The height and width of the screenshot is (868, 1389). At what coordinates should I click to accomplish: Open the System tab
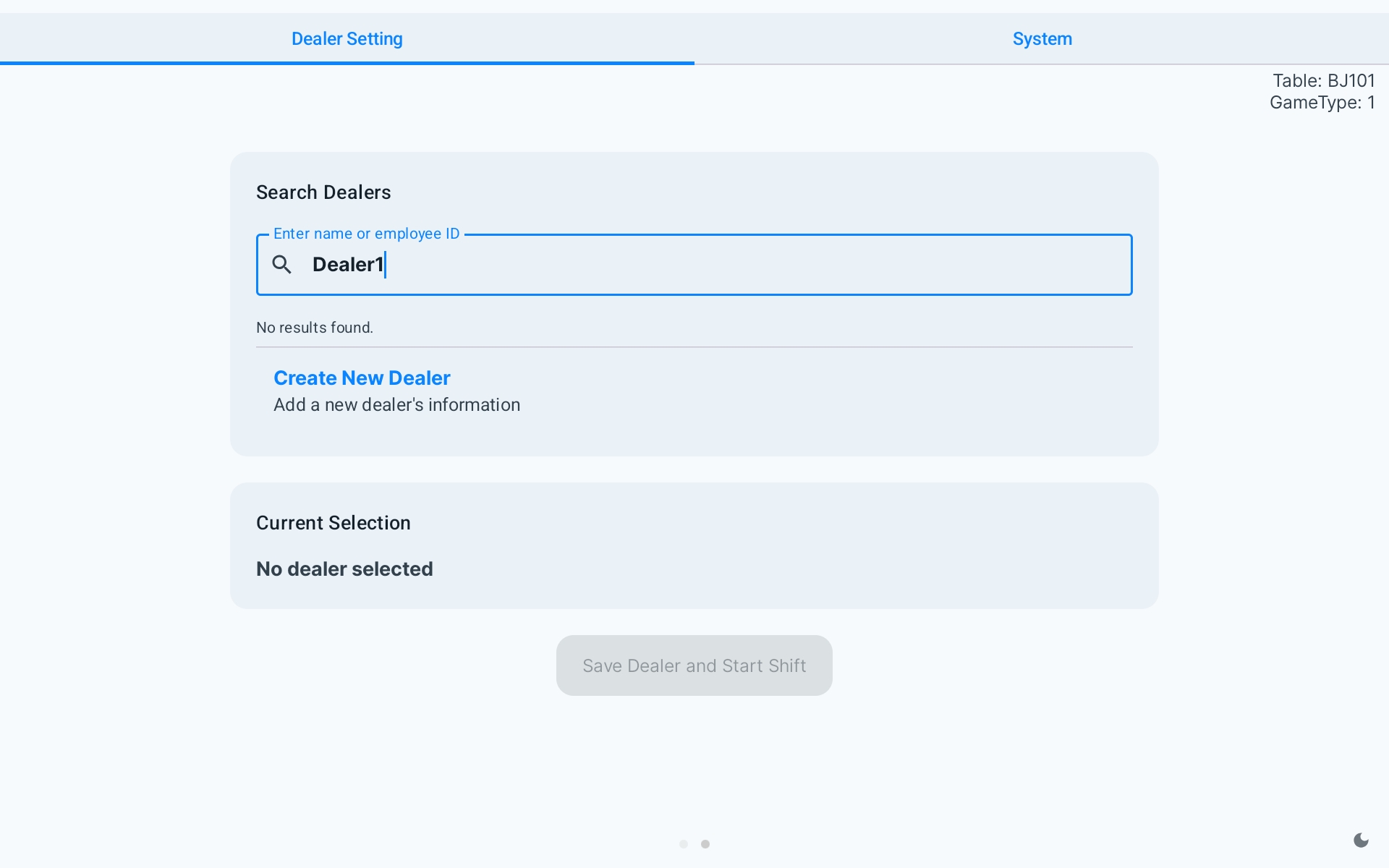coord(1042,39)
